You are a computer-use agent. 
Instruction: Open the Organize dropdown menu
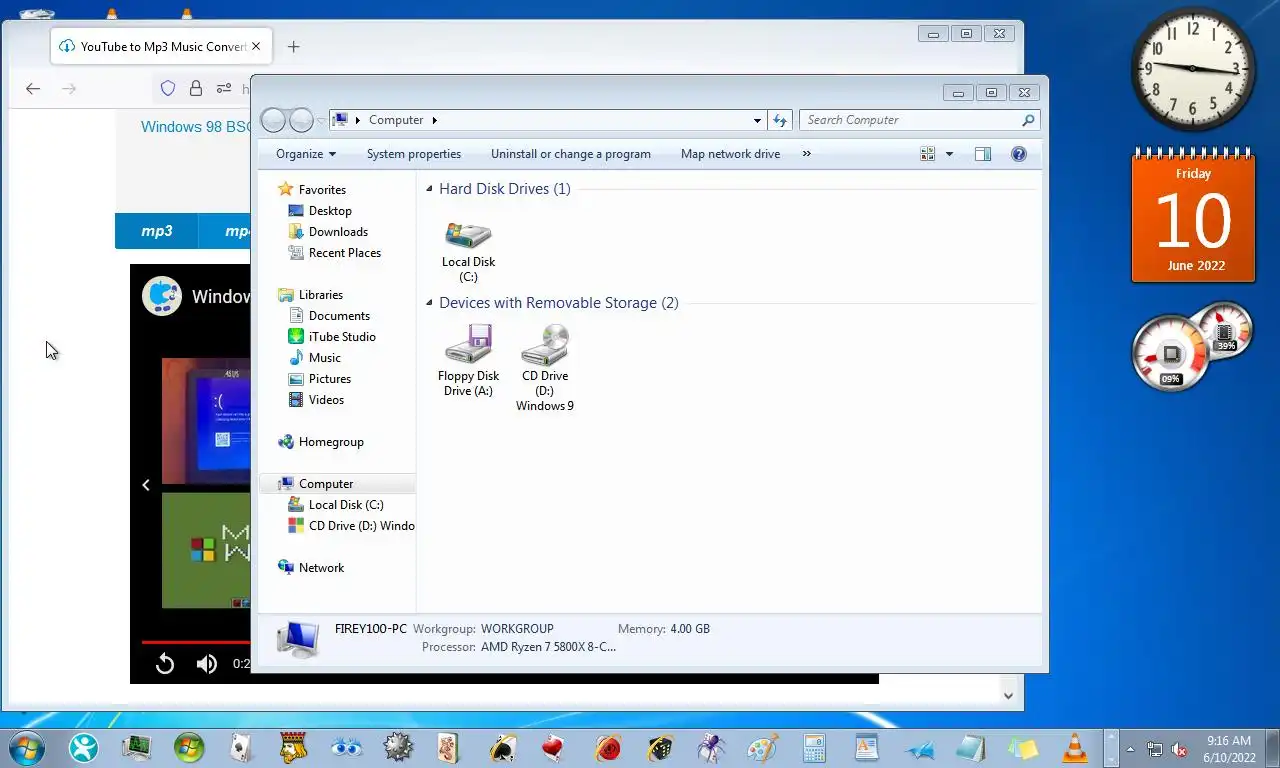(306, 154)
